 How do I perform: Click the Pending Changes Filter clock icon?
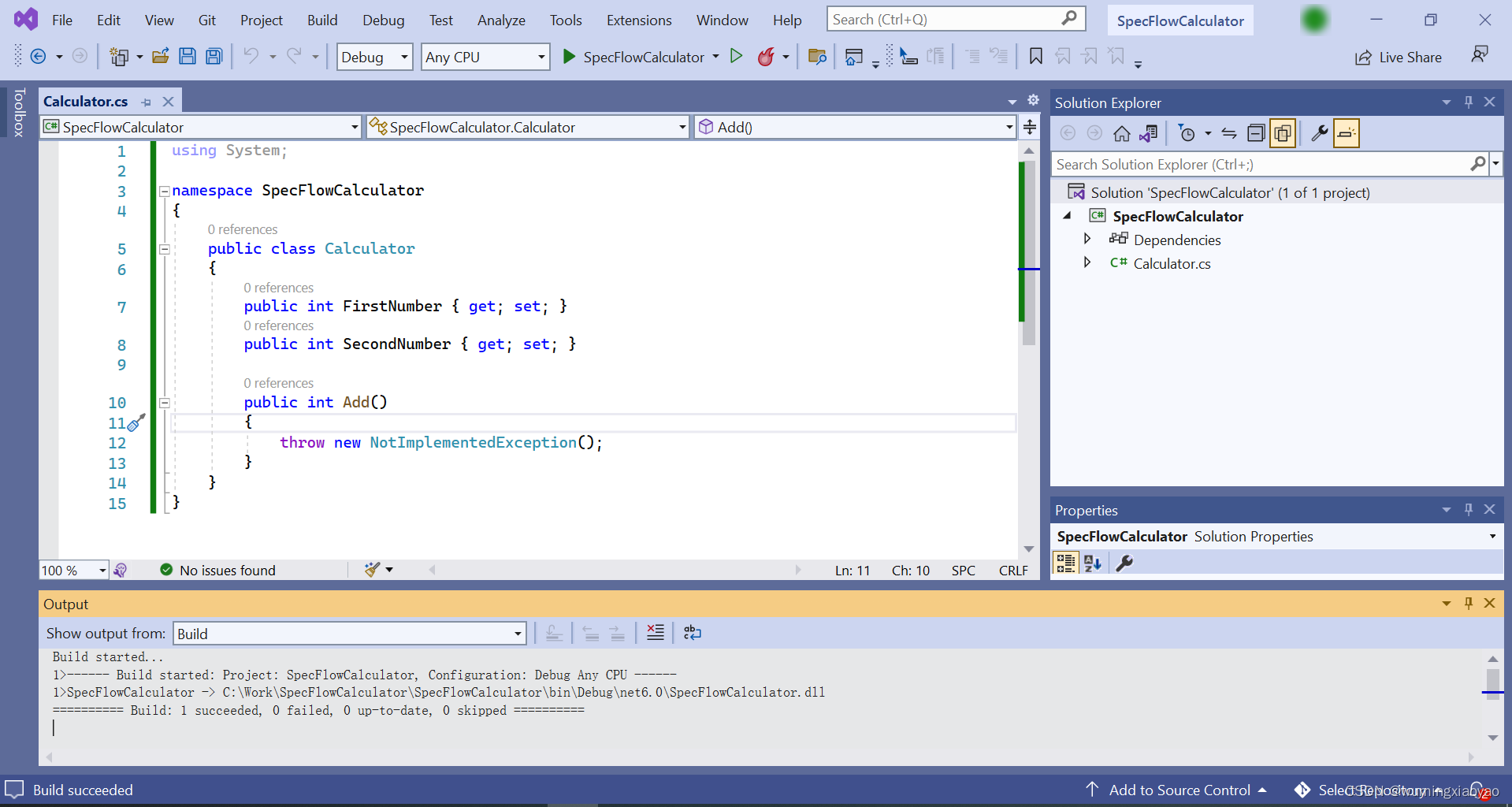tap(1187, 133)
